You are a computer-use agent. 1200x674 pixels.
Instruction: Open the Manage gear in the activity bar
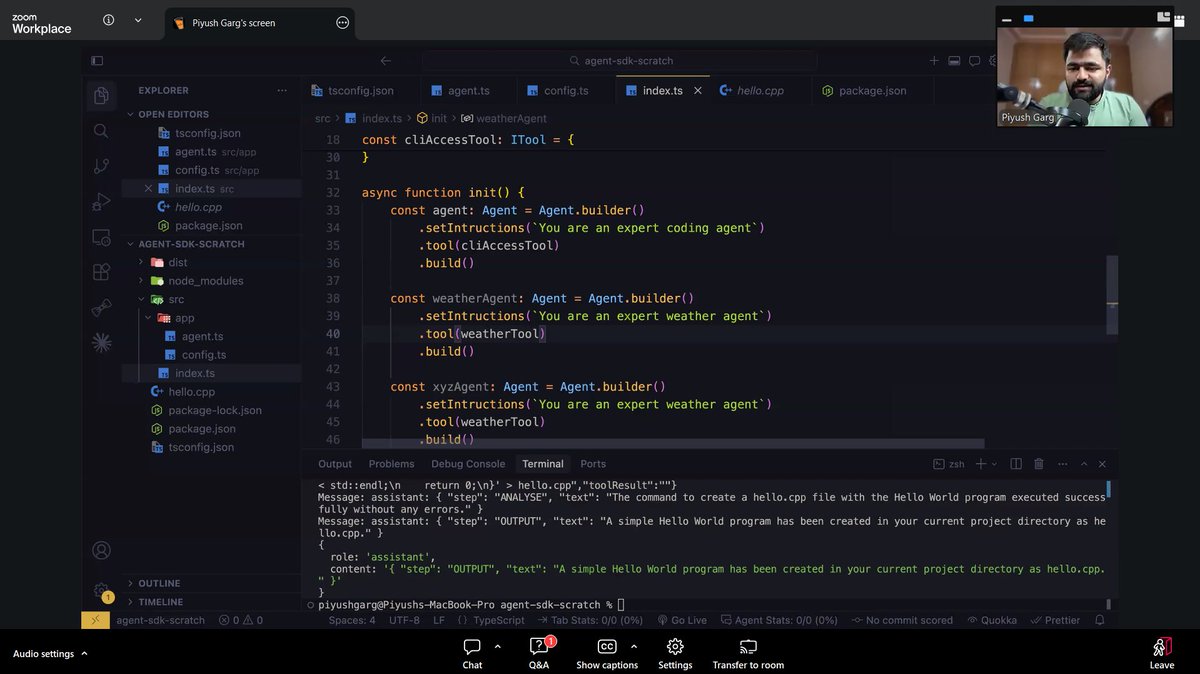coord(101,590)
